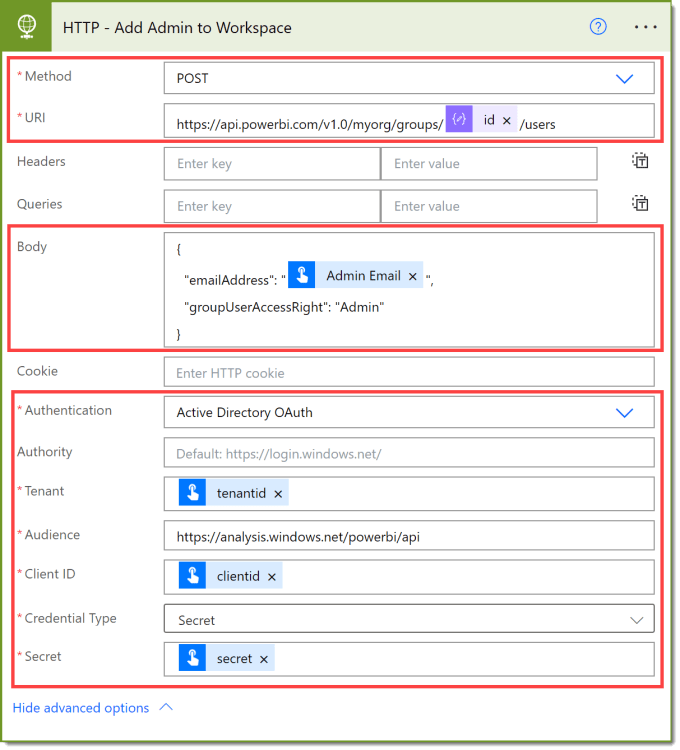This screenshot has width=680, height=750.
Task: Click the clientid token trigger icon
Action: [x=192, y=575]
